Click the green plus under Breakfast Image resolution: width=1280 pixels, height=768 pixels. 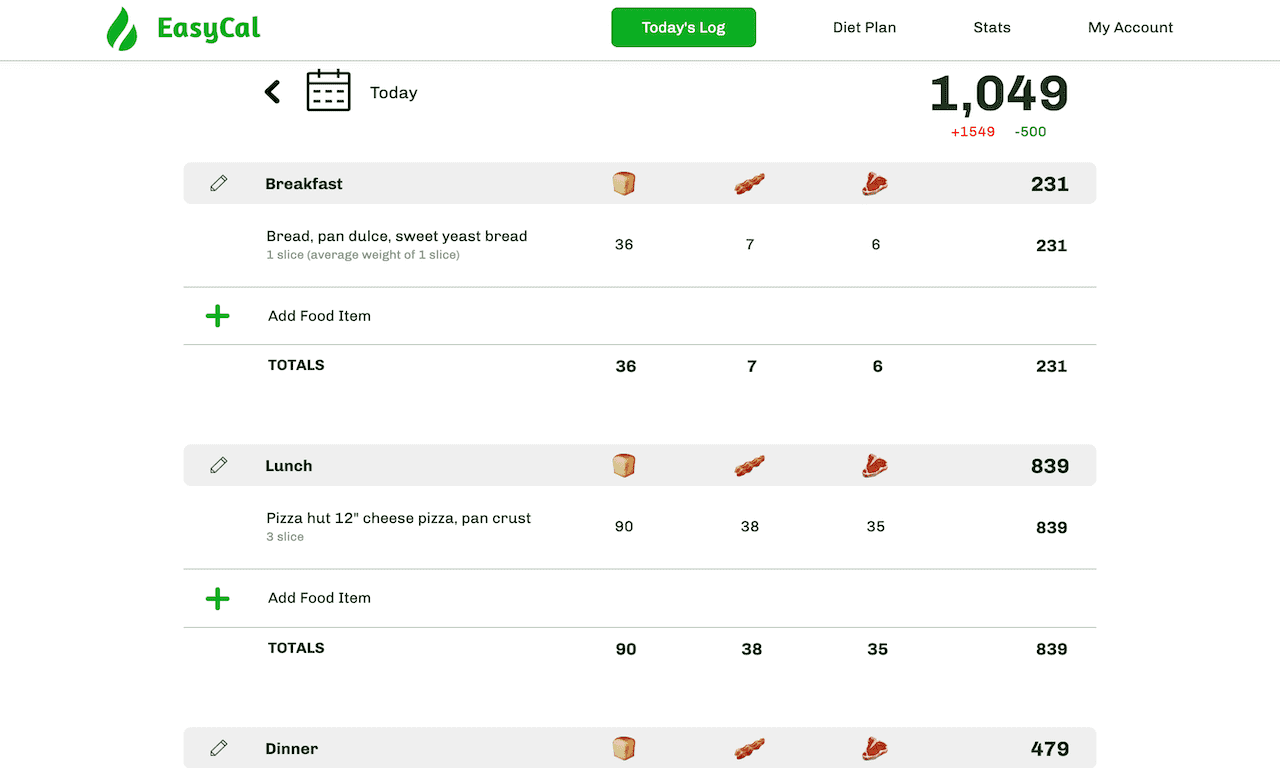[x=217, y=316]
